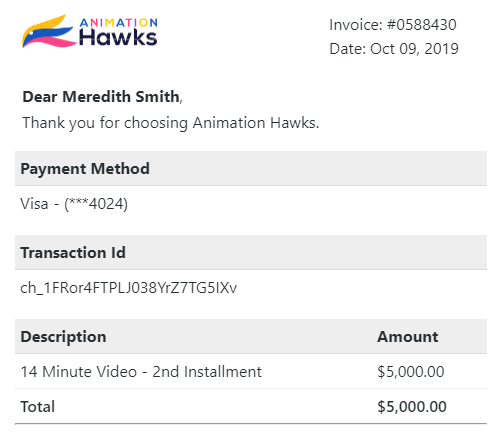Click the Dear Meredith Smith greeting
The image size is (497, 432).
pos(102,97)
